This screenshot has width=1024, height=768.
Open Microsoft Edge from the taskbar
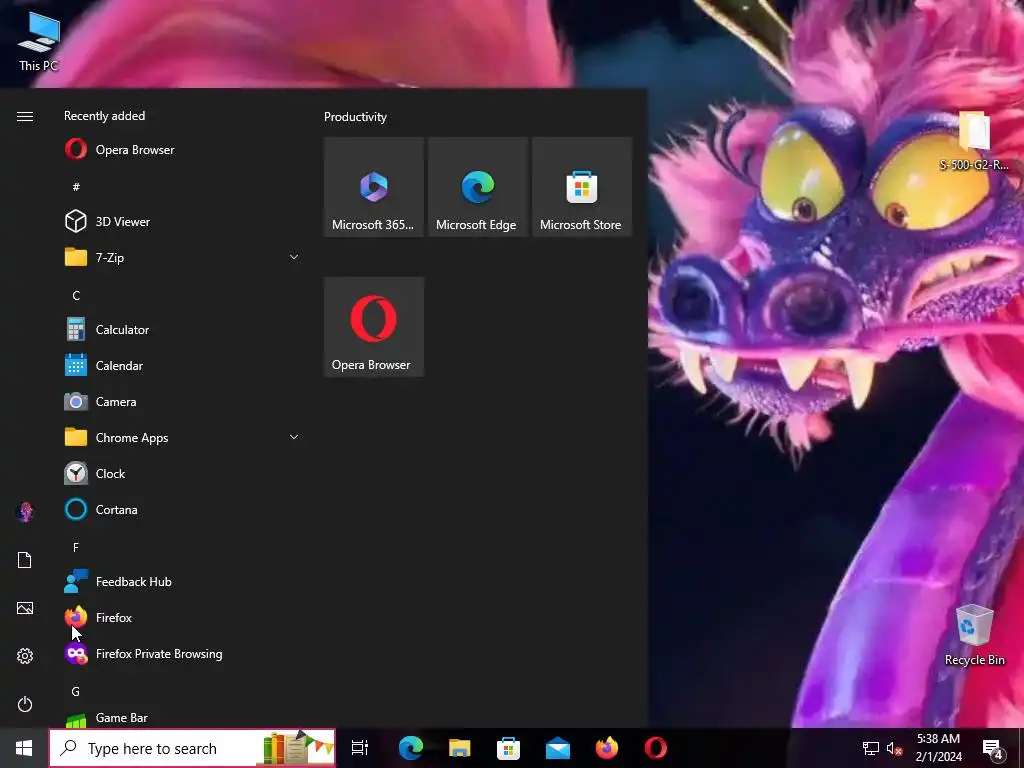coord(411,748)
